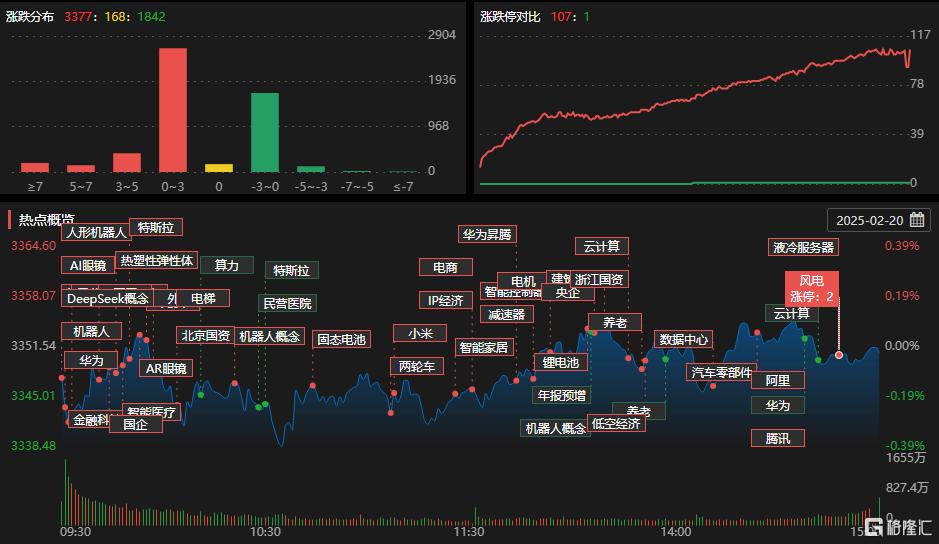
Task: Click the 北京国资 tag
Action: coord(205,336)
